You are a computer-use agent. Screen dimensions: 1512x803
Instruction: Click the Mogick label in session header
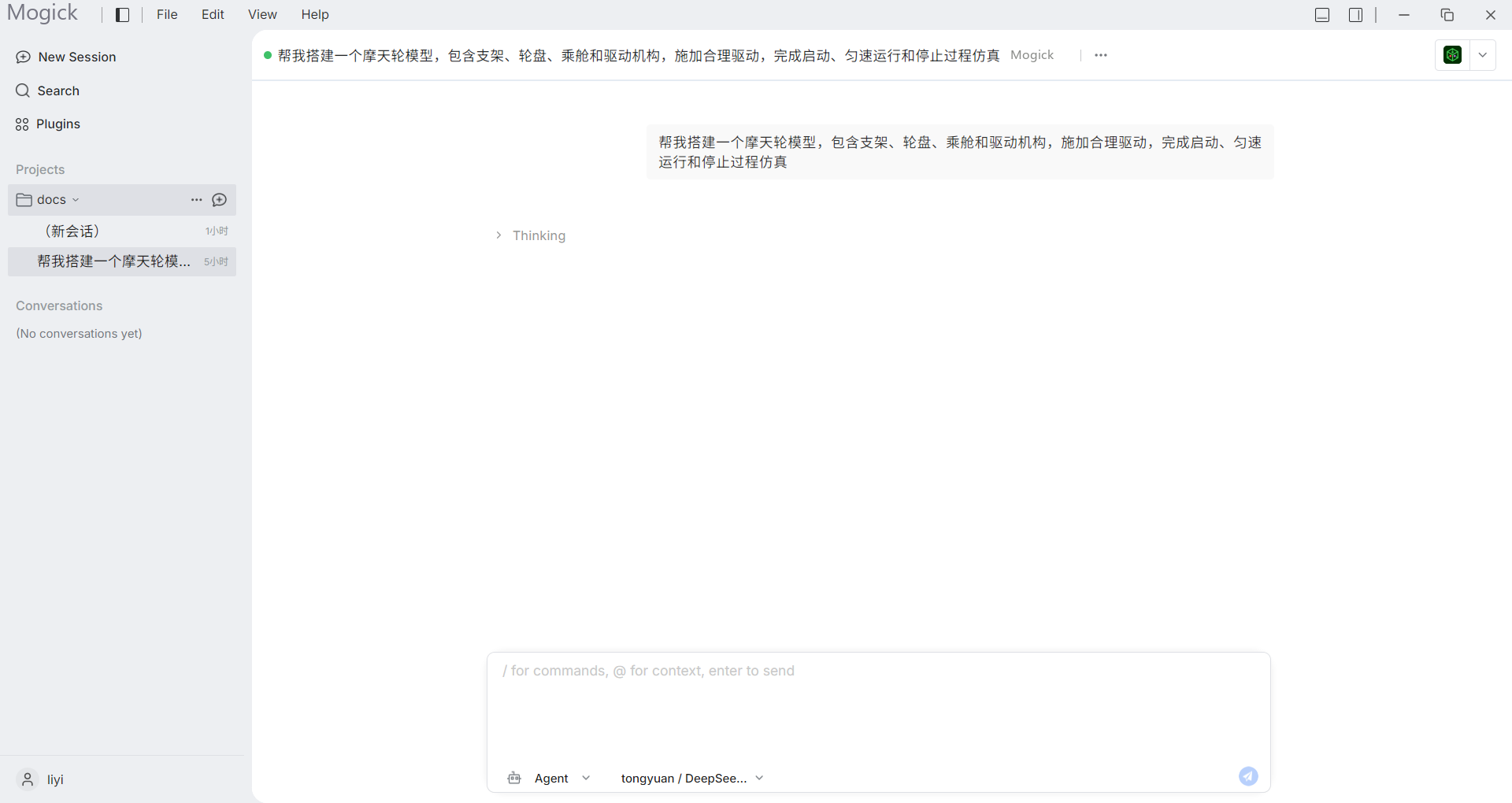[1032, 55]
